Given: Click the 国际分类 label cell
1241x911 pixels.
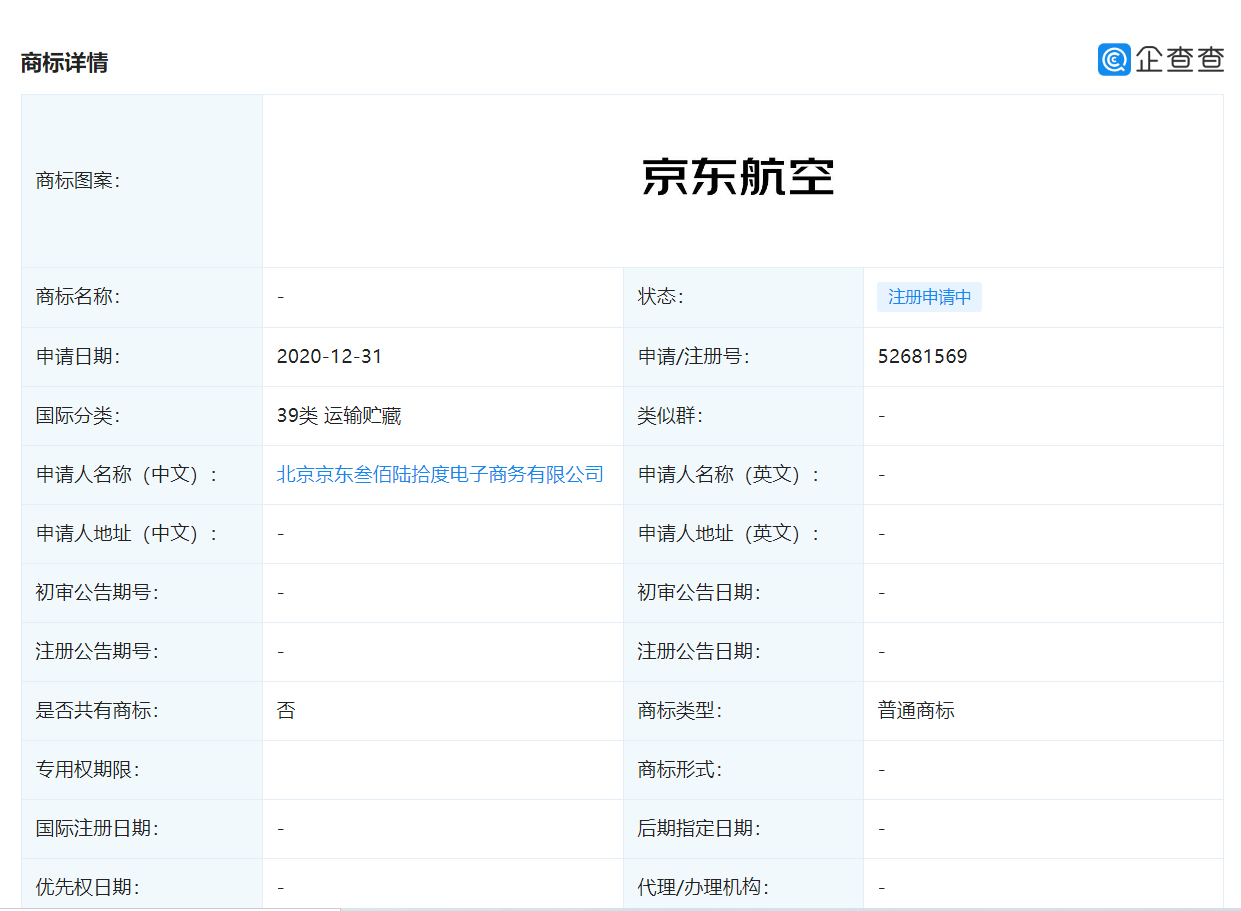Looking at the screenshot, I should pyautogui.click(x=142, y=416).
